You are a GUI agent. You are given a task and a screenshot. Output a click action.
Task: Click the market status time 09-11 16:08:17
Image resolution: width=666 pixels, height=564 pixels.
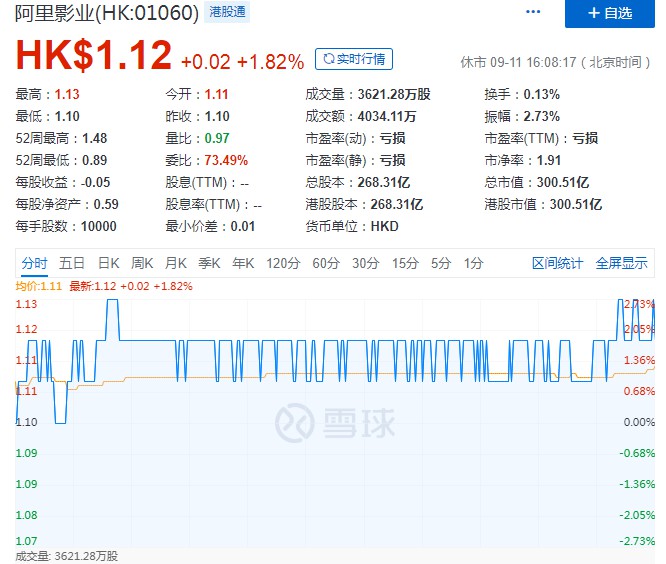pyautogui.click(x=533, y=62)
